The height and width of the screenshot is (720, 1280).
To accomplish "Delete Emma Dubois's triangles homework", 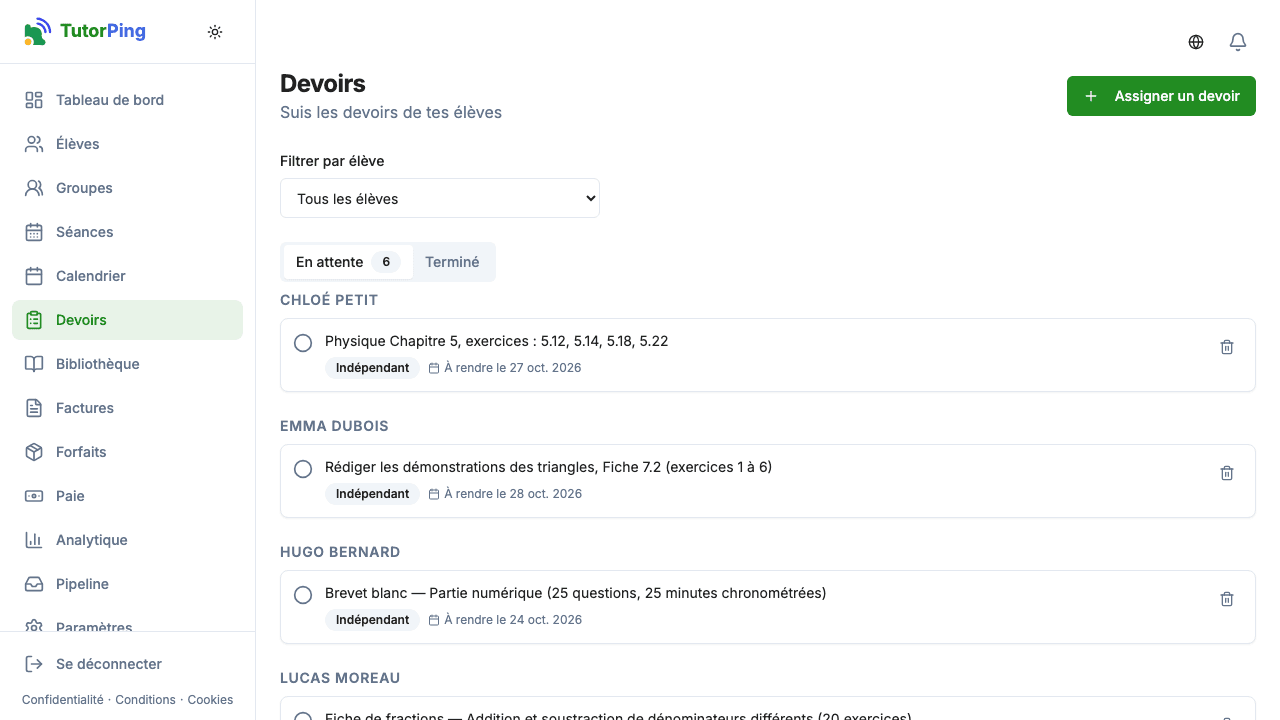I will pos(1227,473).
